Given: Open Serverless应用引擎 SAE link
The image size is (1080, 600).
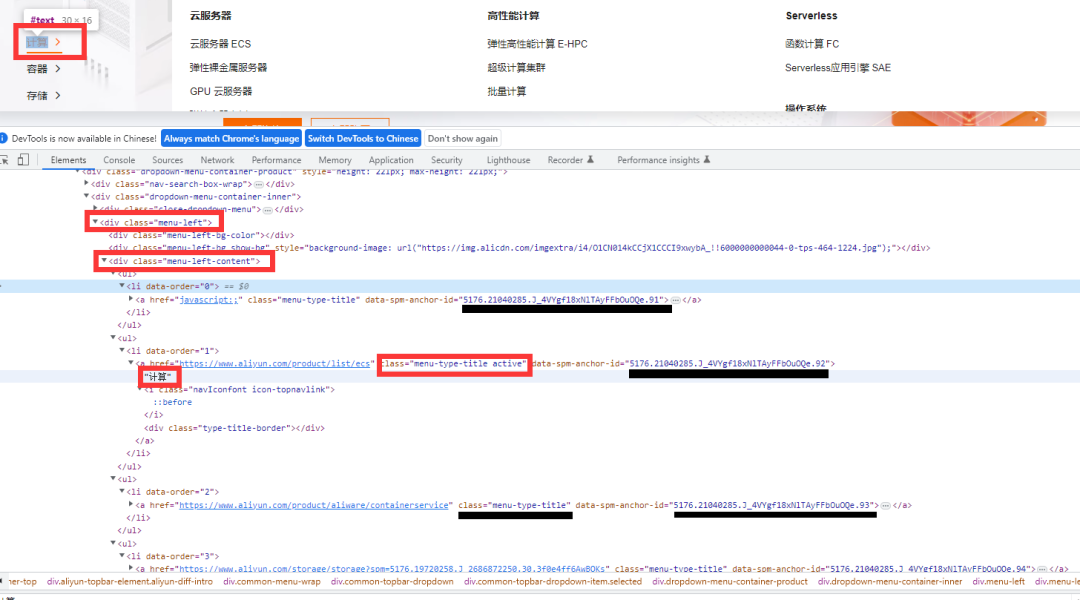Looking at the screenshot, I should click(x=838, y=68).
